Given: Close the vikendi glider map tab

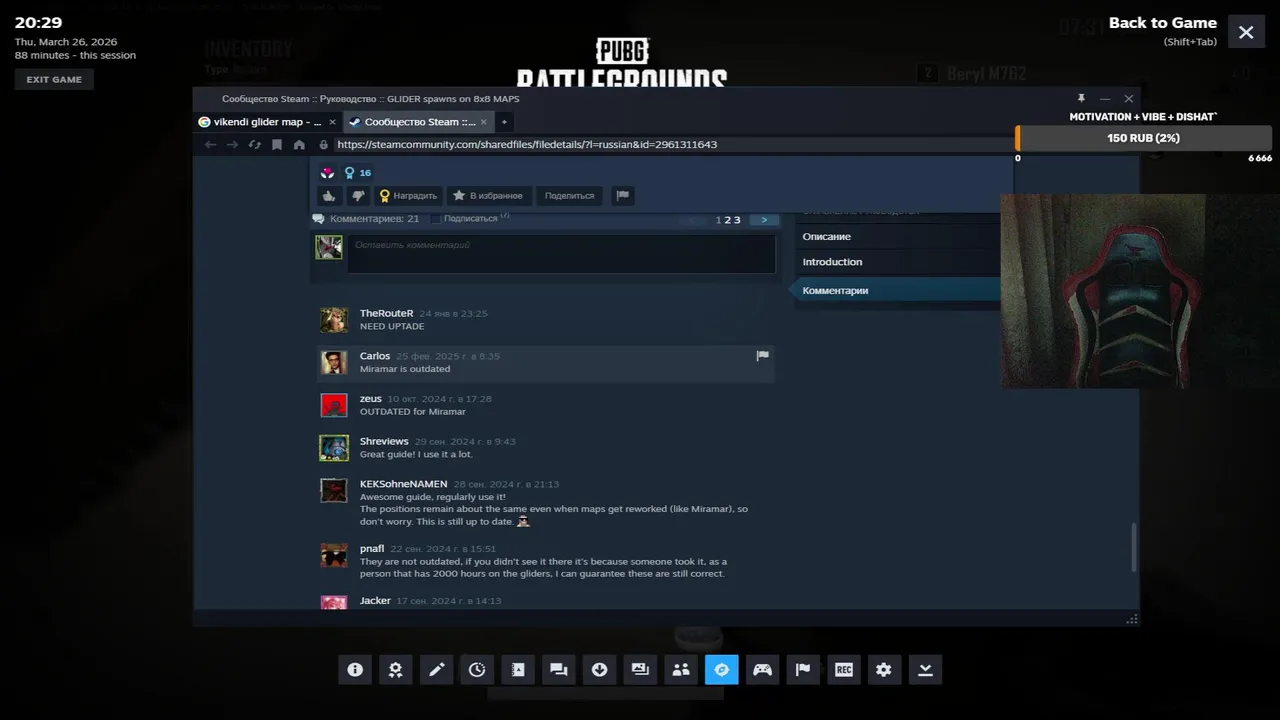Looking at the screenshot, I should (333, 122).
